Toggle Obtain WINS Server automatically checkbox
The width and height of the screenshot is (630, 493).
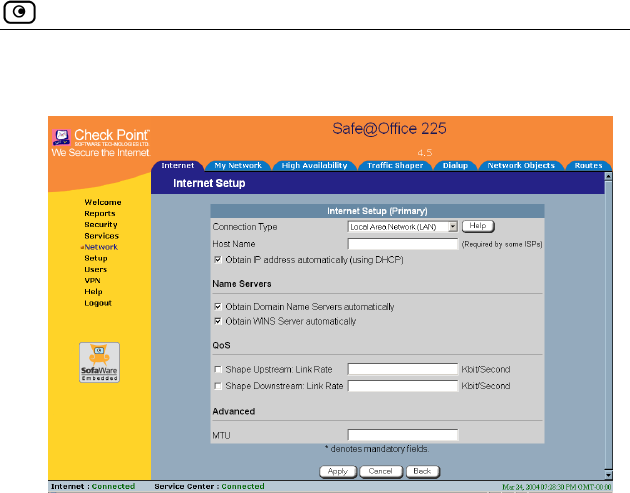tap(218, 321)
